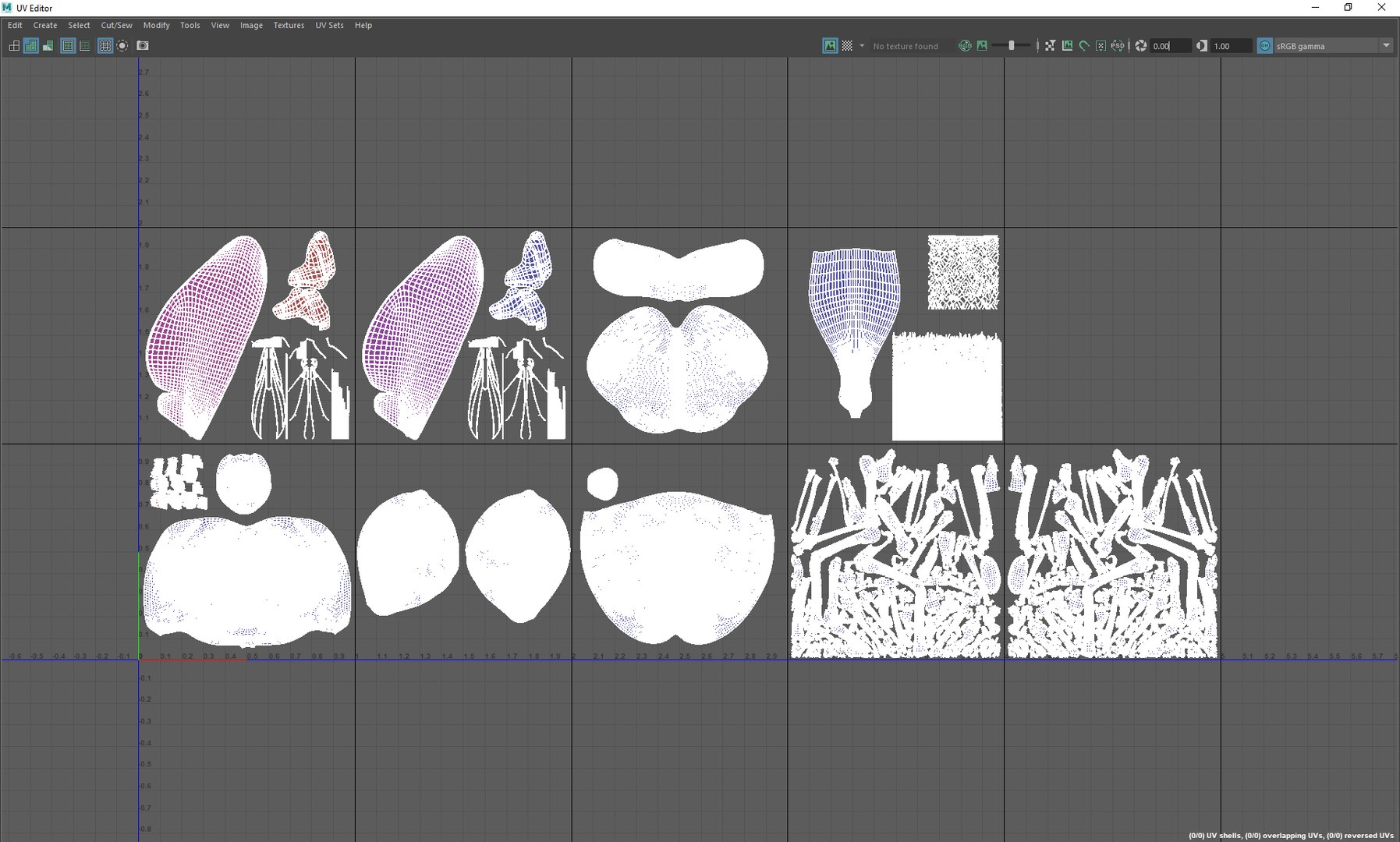The image size is (1400, 842).
Task: Click the UV snapshot camera icon
Action: tap(143, 46)
